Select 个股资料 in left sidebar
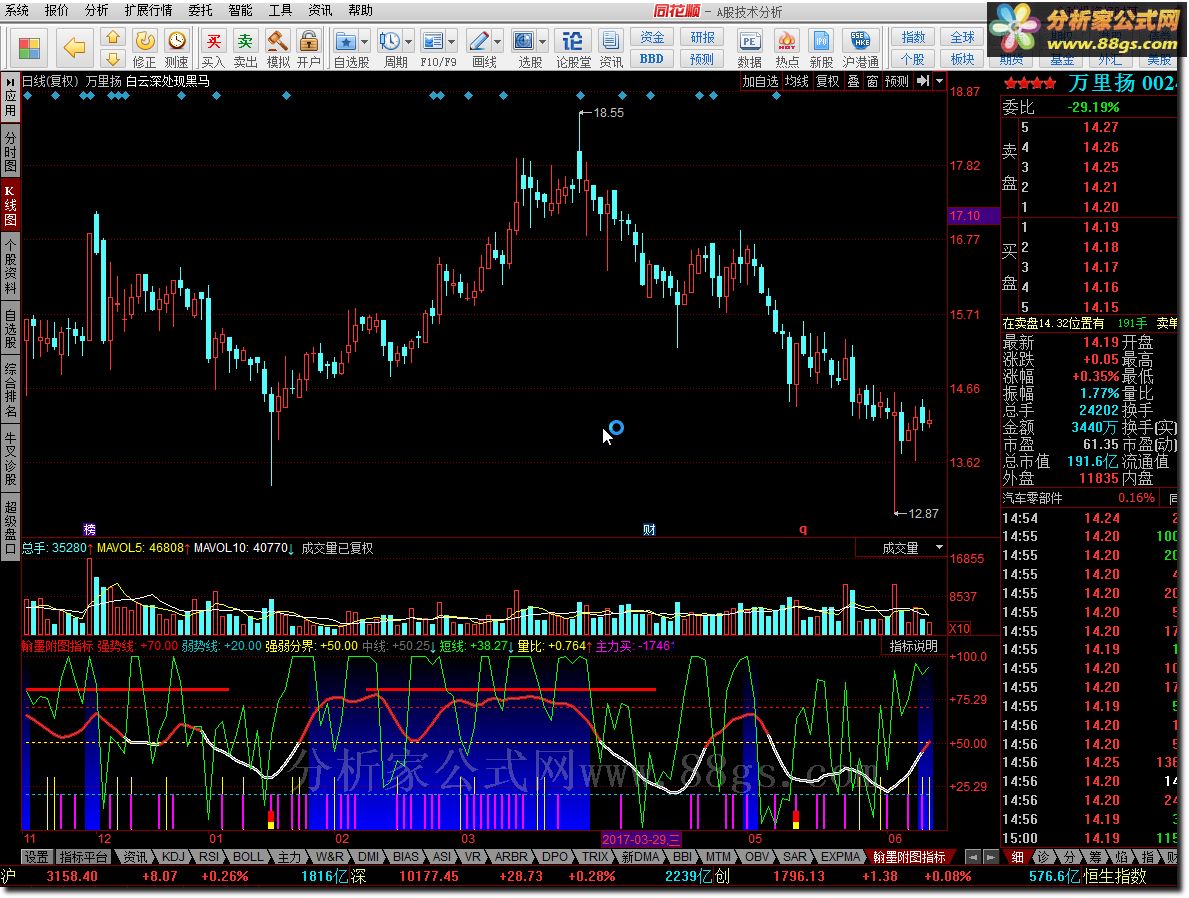This screenshot has width=1189, height=898. click(x=10, y=265)
